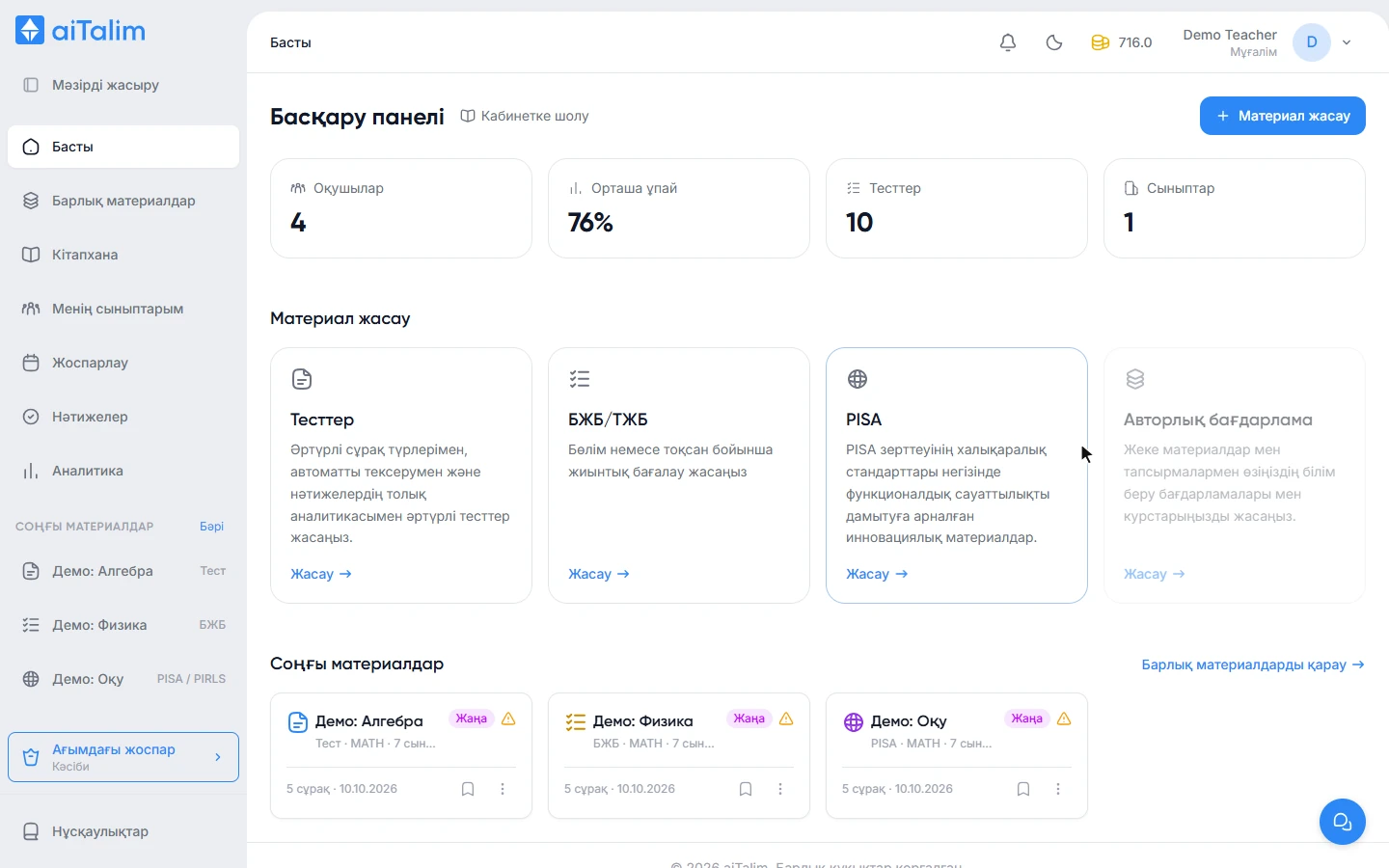1389x868 pixels.
Task: Open Кабинетке шолу tour link
Action: pos(525,116)
